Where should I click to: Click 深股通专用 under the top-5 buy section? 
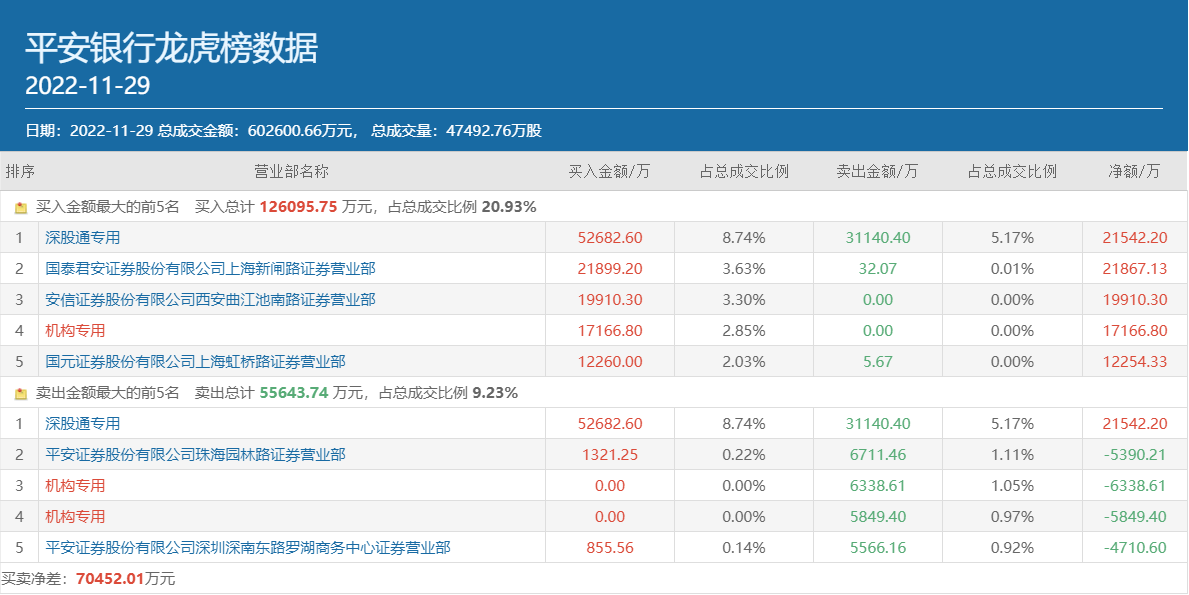pos(83,237)
